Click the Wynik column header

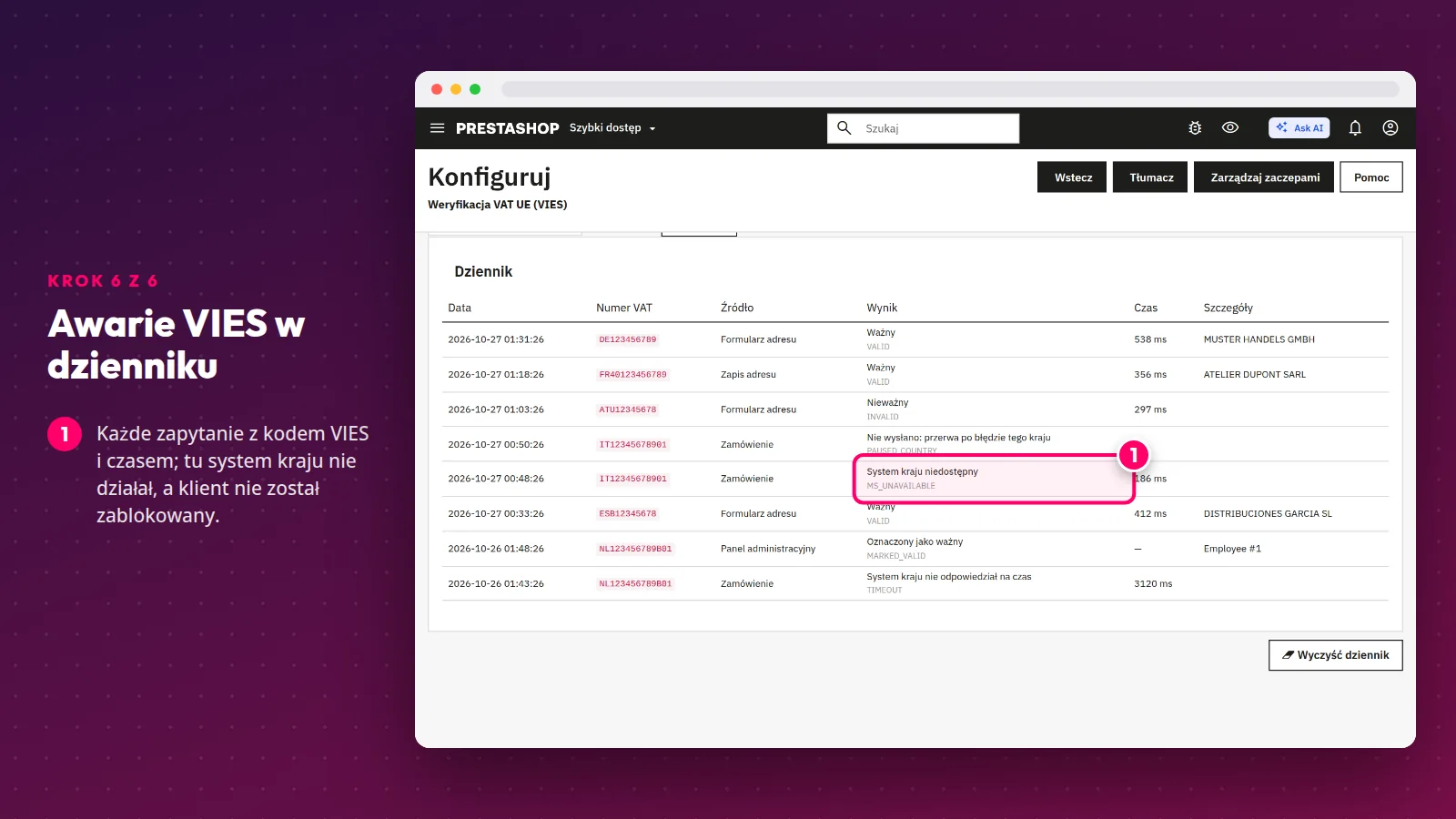(882, 308)
